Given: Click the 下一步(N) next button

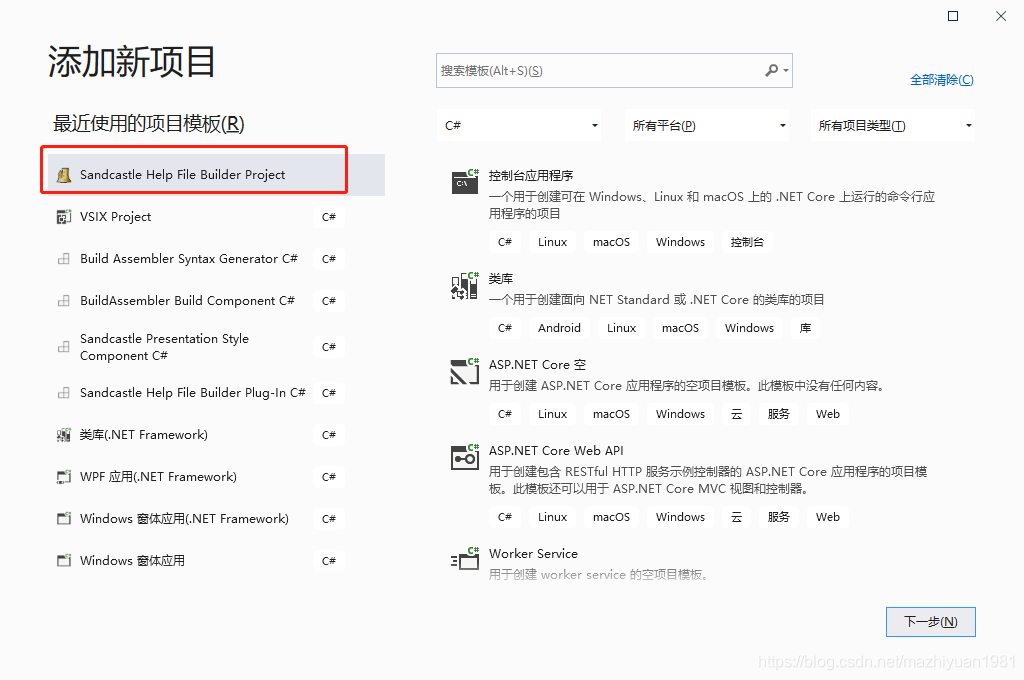Looking at the screenshot, I should pos(931,622).
